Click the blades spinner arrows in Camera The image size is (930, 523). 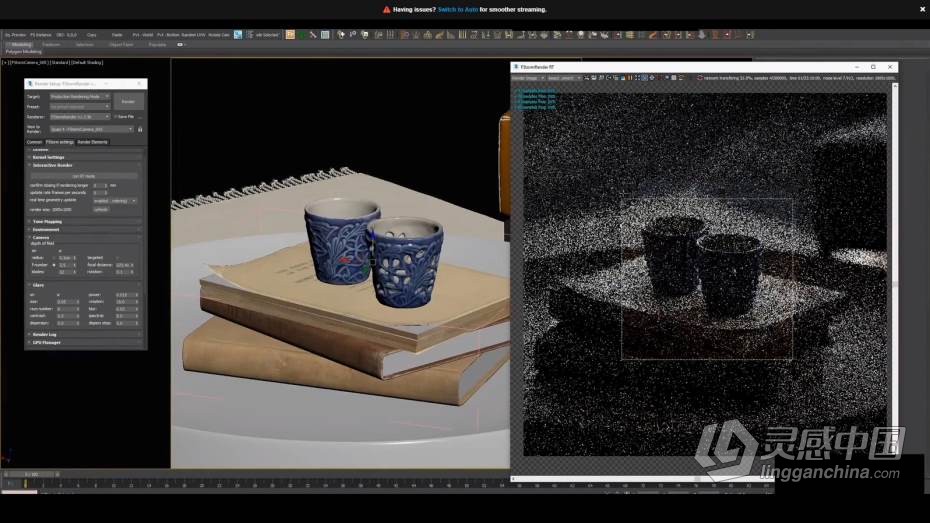(x=75, y=272)
